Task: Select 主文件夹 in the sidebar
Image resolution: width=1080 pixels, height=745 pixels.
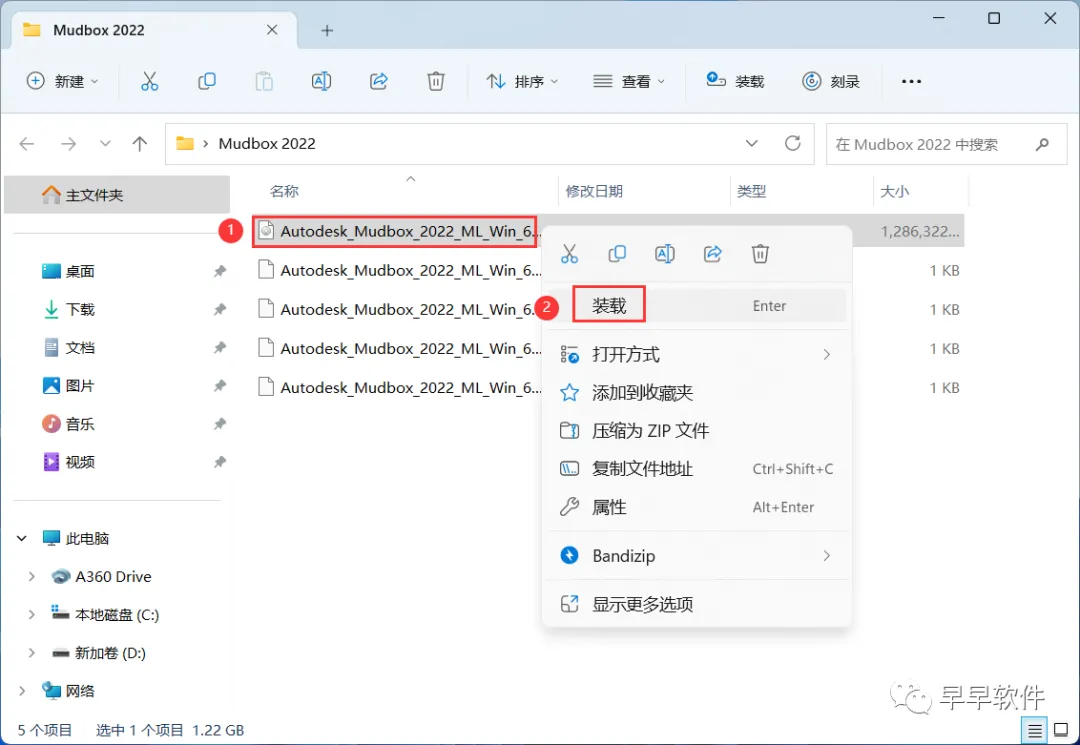Action: tap(117, 195)
